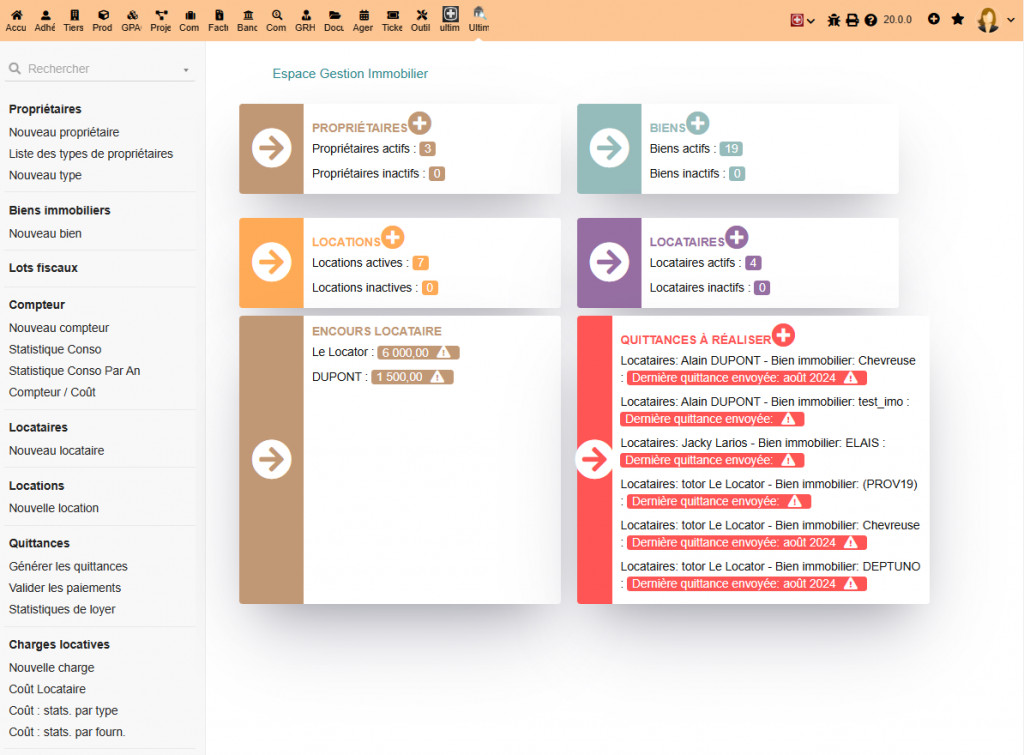Add a new bien with plus icon

point(698,123)
